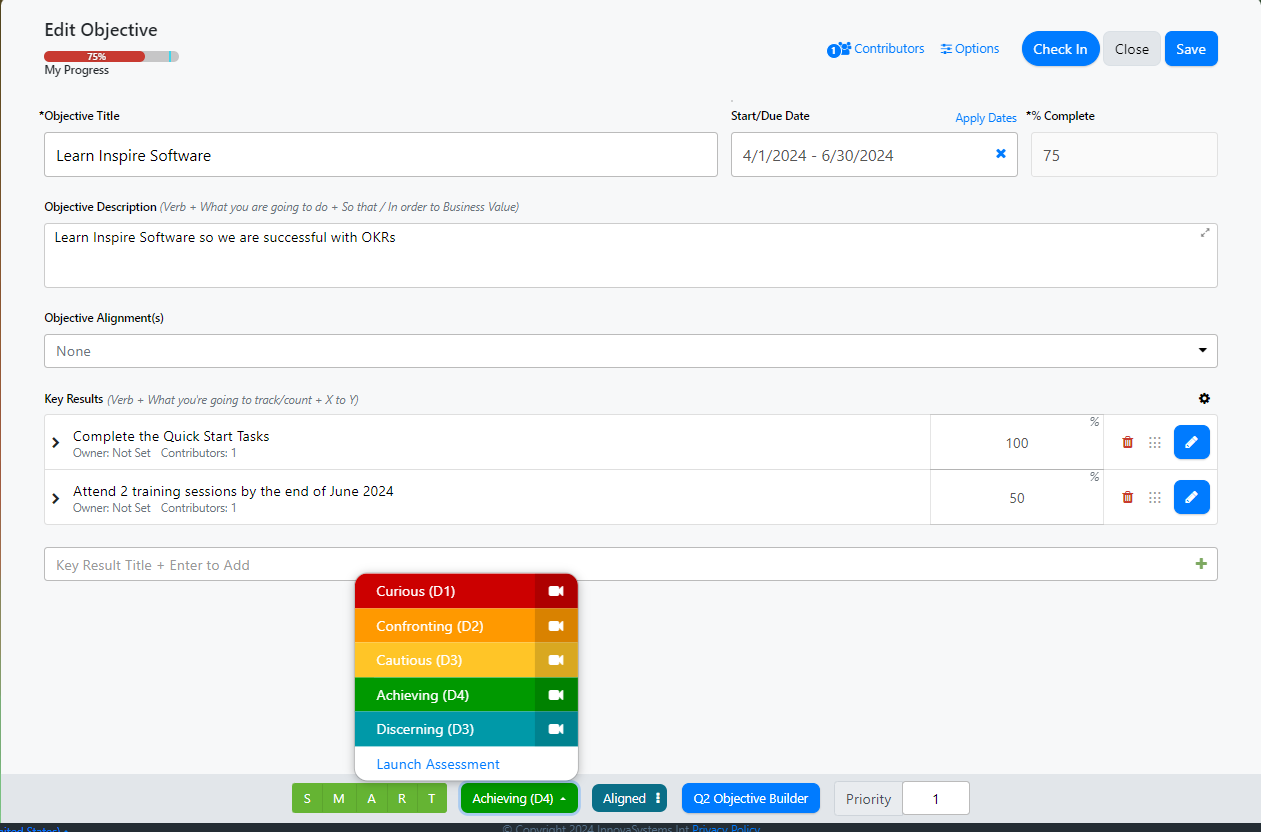Add key result with the green plus icon
Viewport: 1261px width, 832px height.
point(1201,564)
